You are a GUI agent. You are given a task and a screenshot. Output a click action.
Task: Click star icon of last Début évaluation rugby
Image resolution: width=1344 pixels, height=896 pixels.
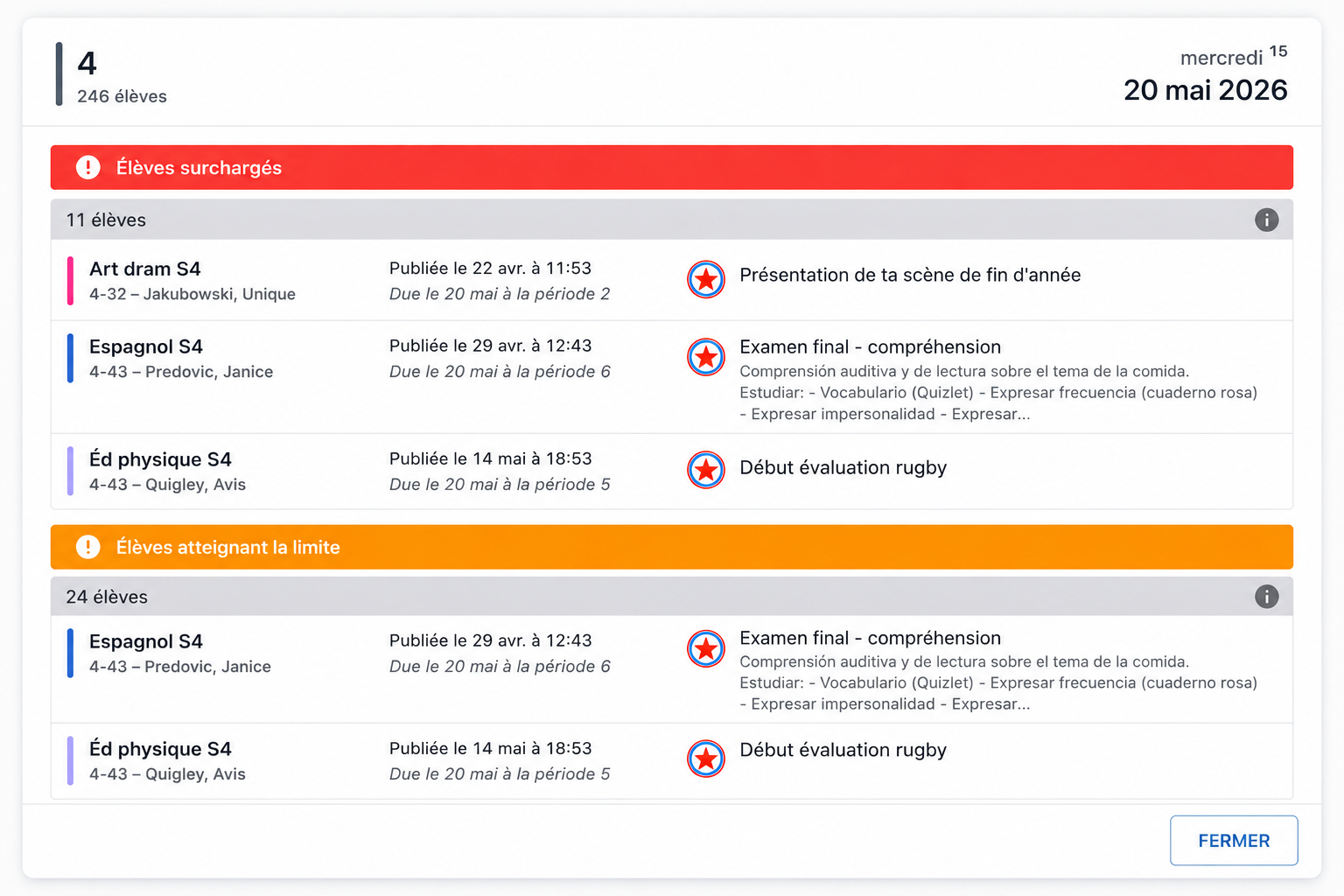coord(706,759)
